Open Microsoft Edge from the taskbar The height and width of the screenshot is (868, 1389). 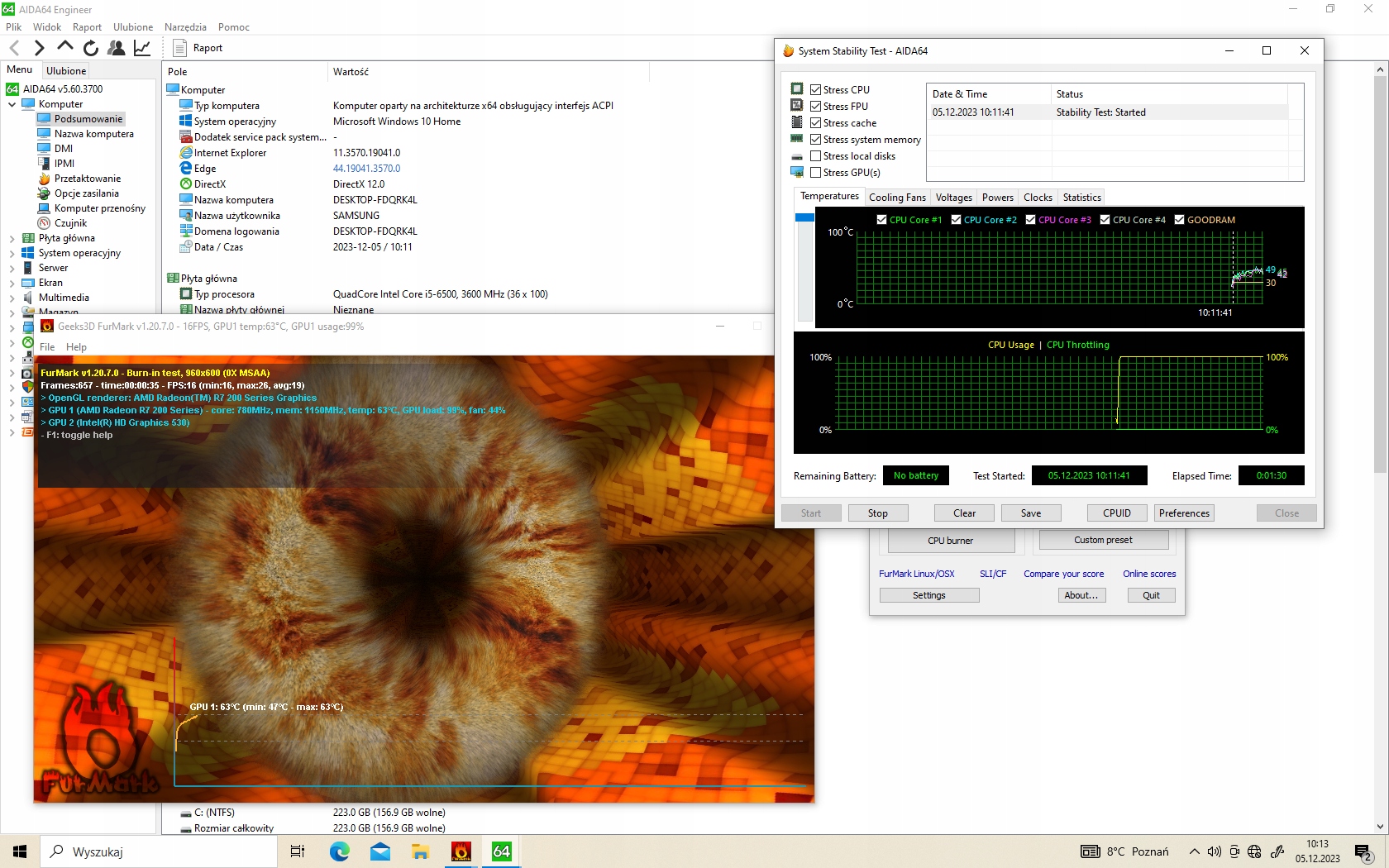tap(340, 851)
